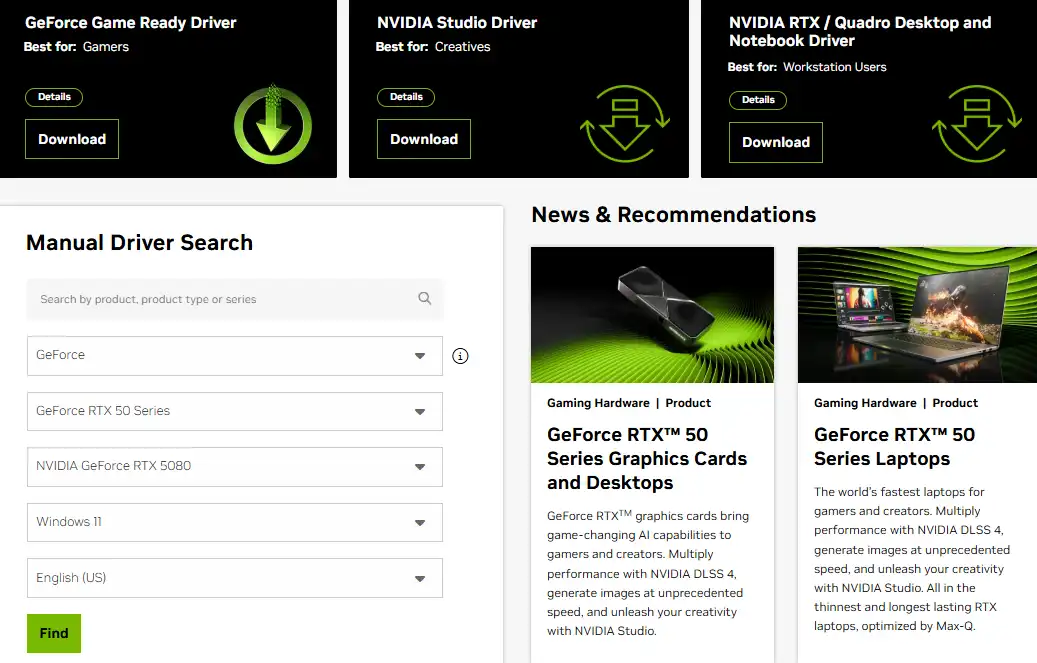Open the GeForce RTX 50 Series dropdown

tap(235, 412)
